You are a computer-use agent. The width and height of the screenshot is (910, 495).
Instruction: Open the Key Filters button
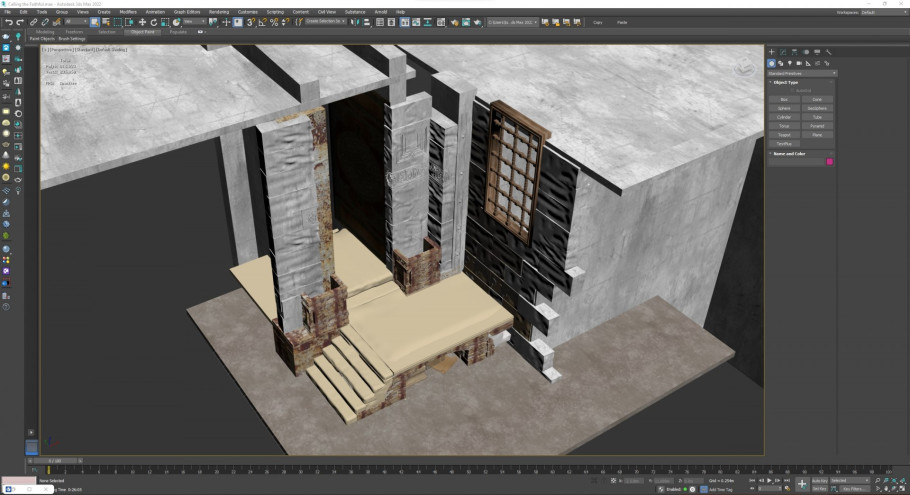(854, 489)
